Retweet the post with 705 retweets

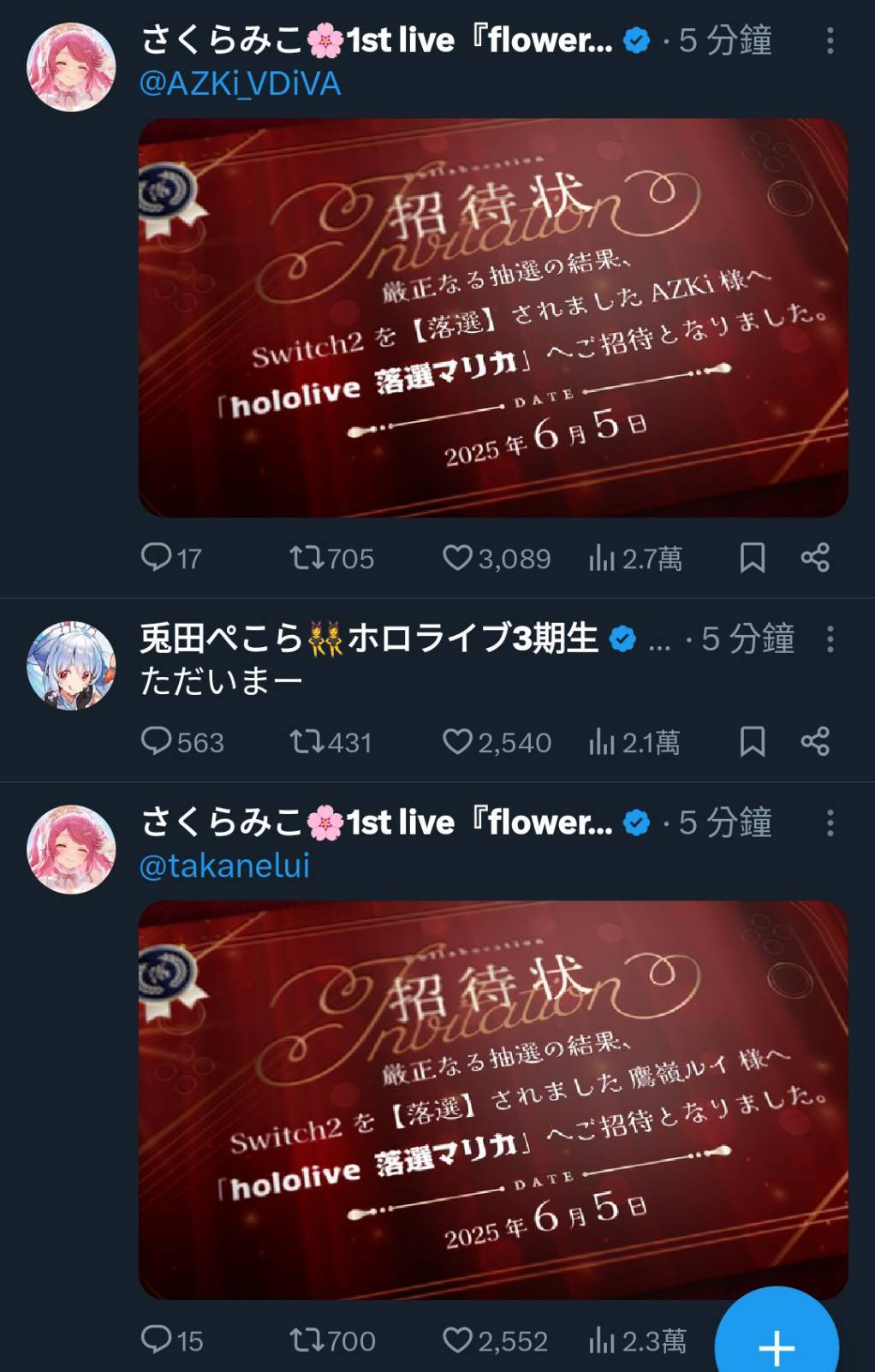click(331, 558)
